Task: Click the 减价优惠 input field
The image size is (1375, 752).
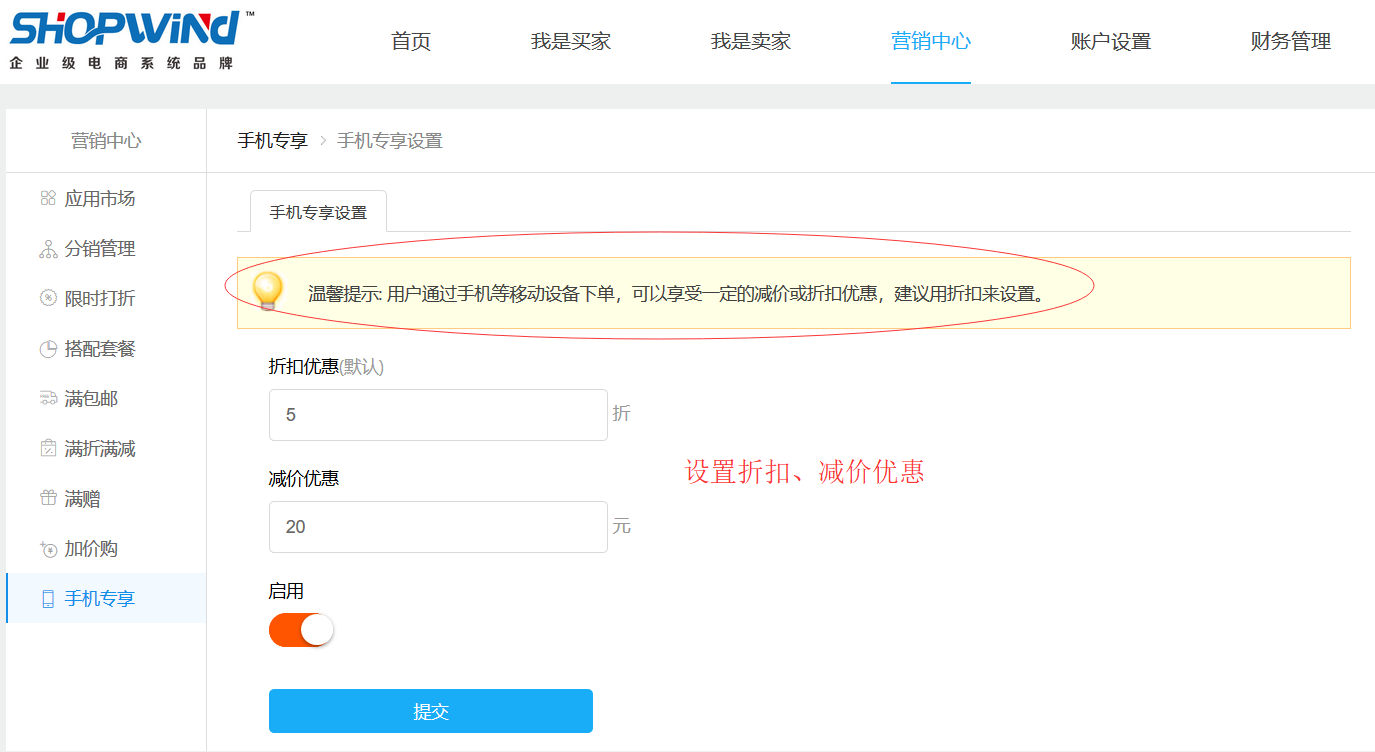Action: tap(438, 526)
